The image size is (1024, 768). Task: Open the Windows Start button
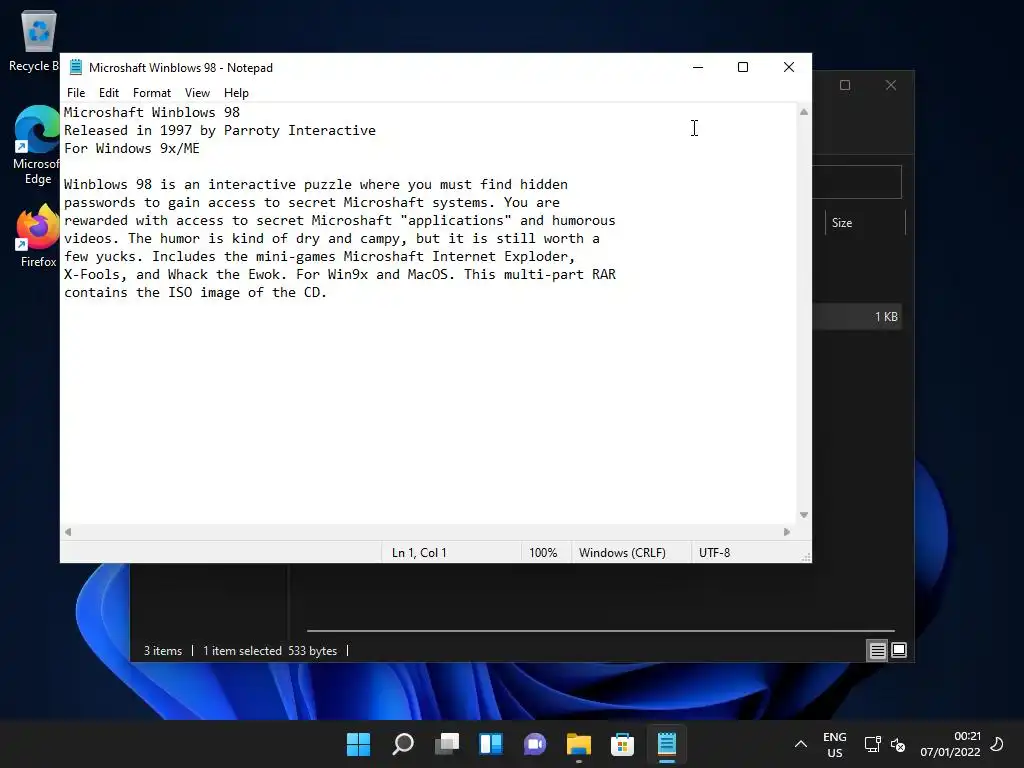click(358, 744)
